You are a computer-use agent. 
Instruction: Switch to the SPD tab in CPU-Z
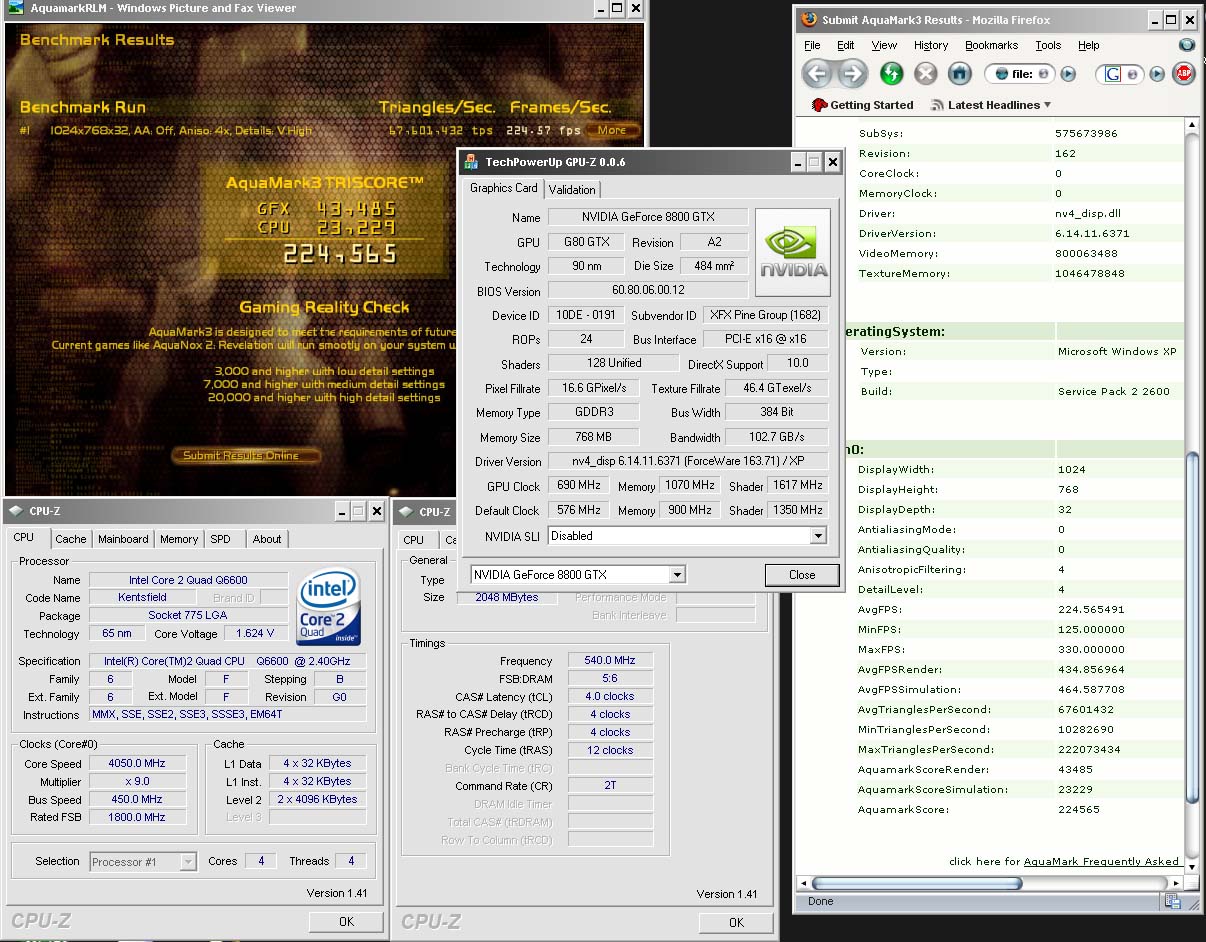tap(221, 539)
